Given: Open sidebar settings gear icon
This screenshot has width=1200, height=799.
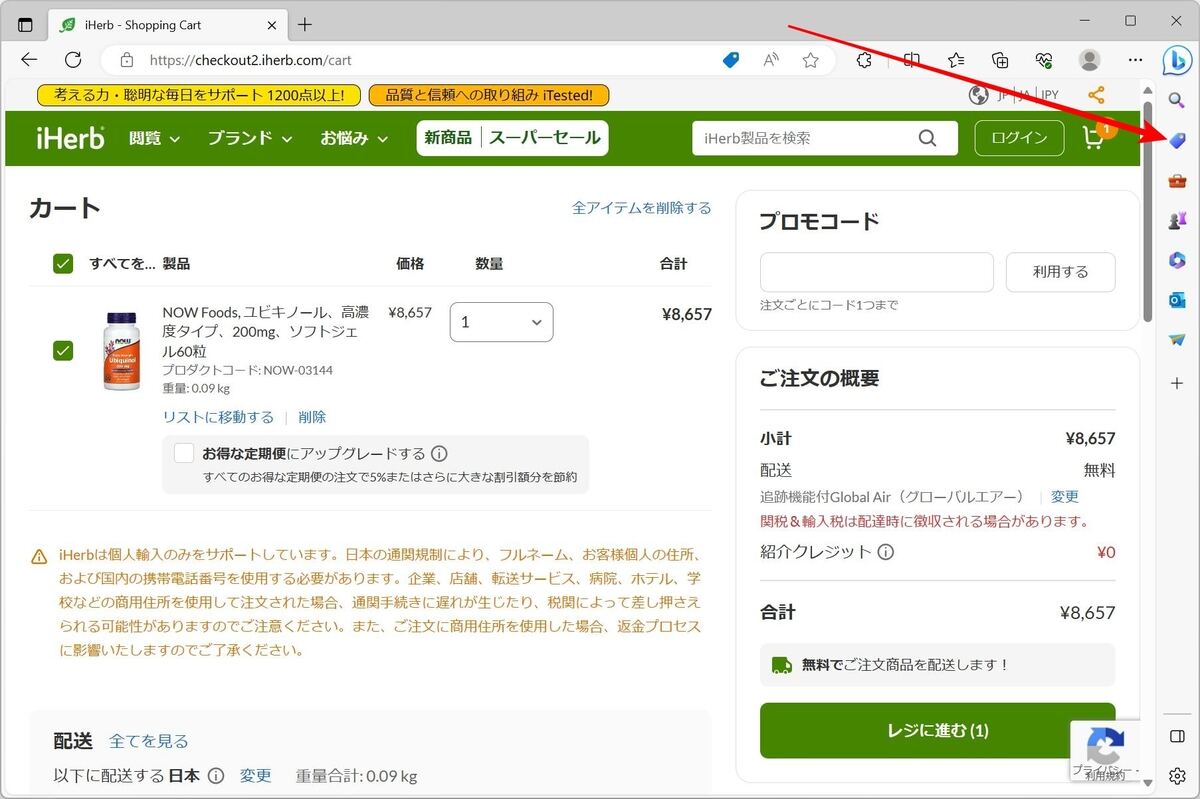Looking at the screenshot, I should [x=1177, y=776].
